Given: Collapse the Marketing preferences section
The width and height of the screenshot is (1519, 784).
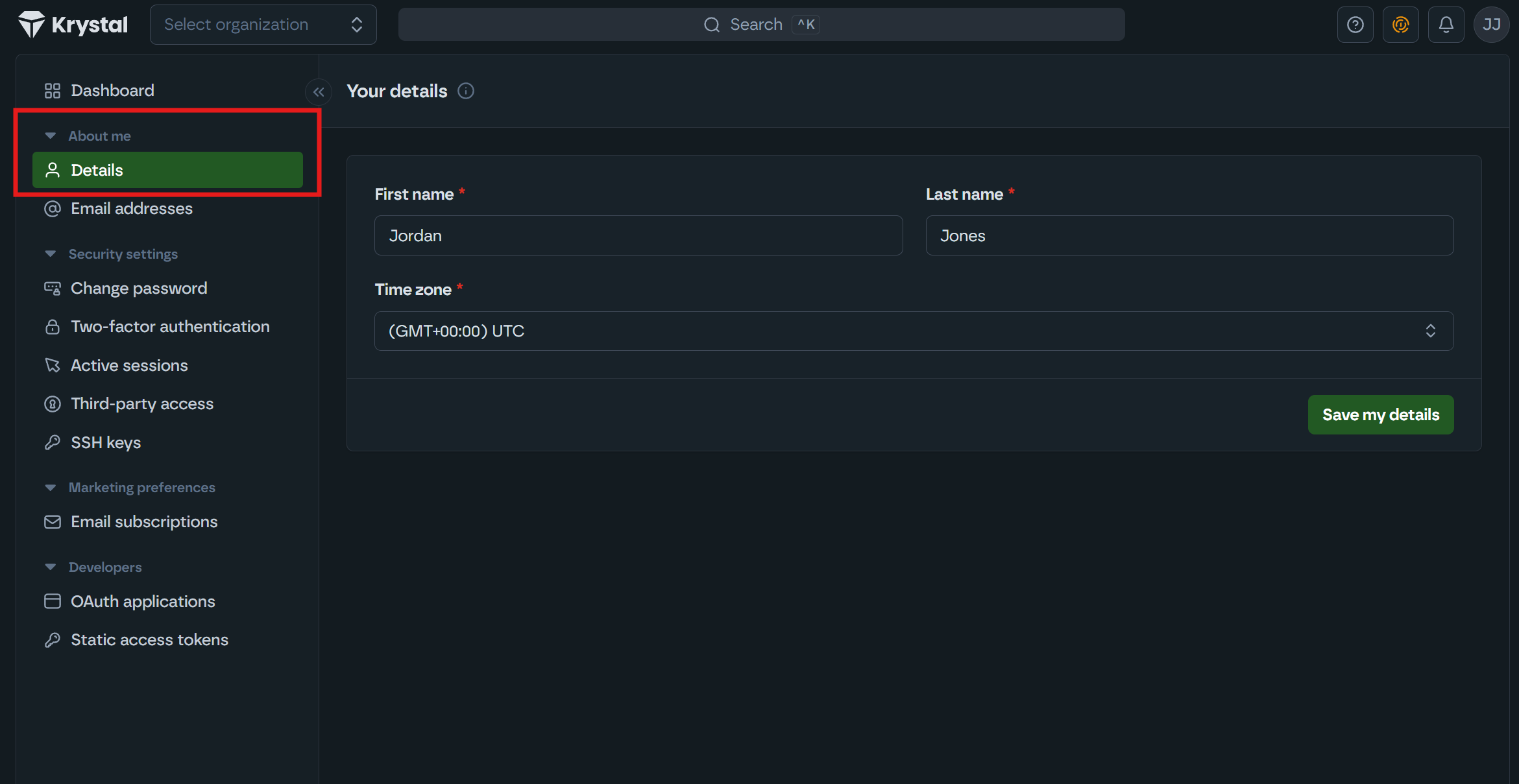Looking at the screenshot, I should click(x=51, y=487).
